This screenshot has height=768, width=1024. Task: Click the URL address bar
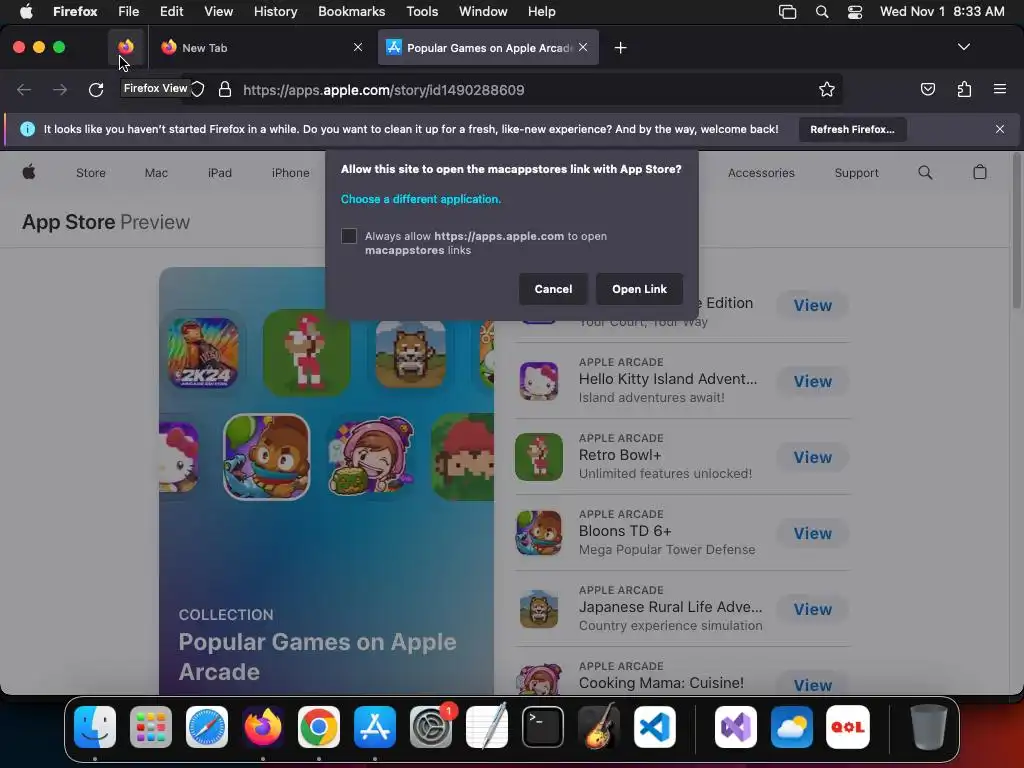pyautogui.click(x=513, y=89)
